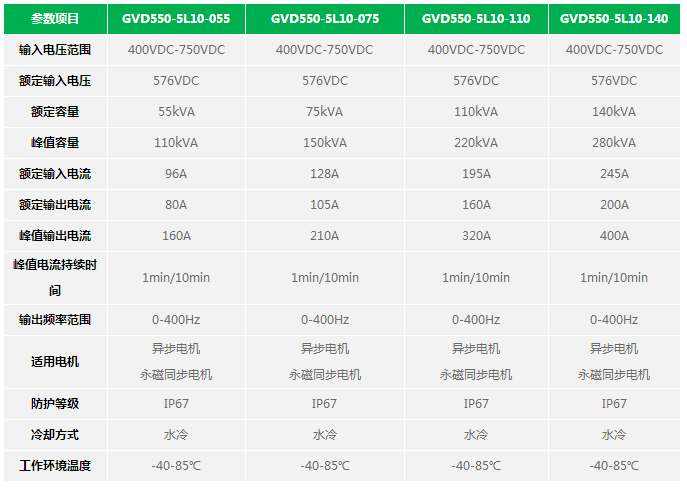Click the 额定容量 row label
687x503 pixels.
[x=55, y=112]
